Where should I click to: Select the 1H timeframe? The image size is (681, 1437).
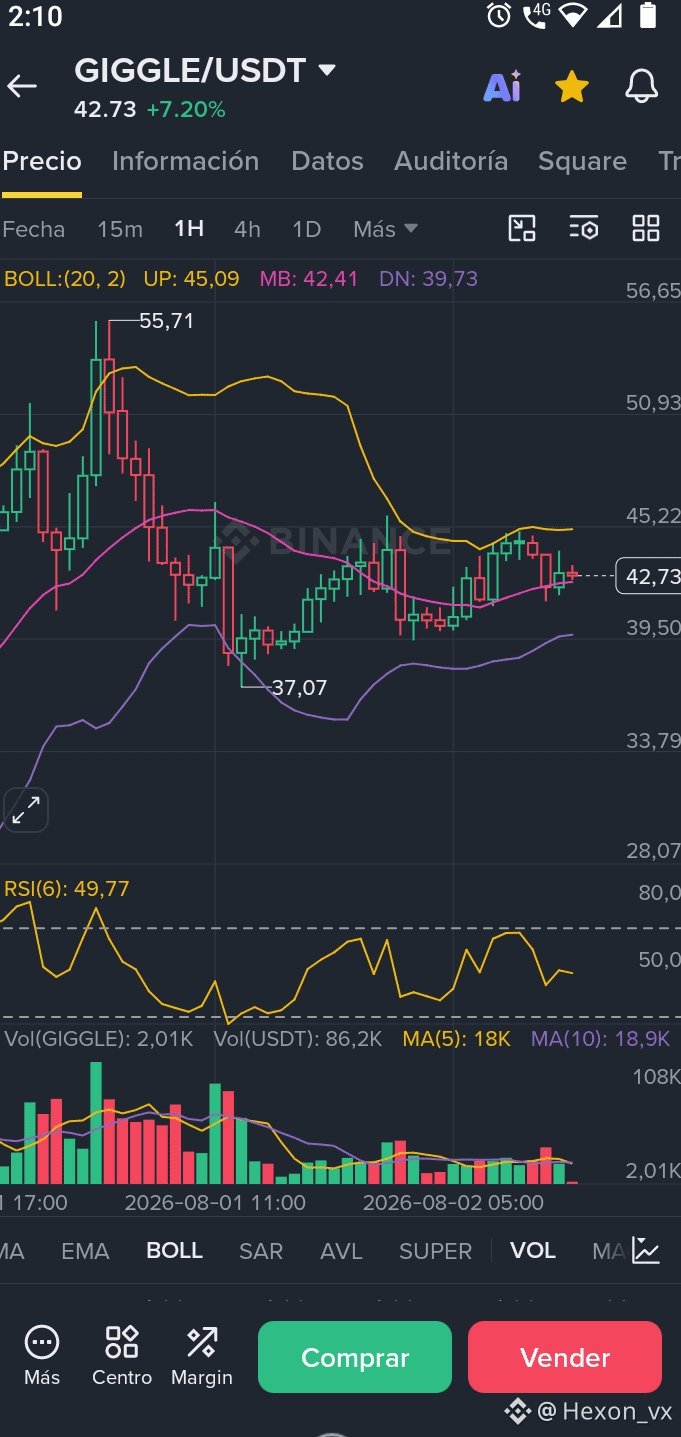189,229
